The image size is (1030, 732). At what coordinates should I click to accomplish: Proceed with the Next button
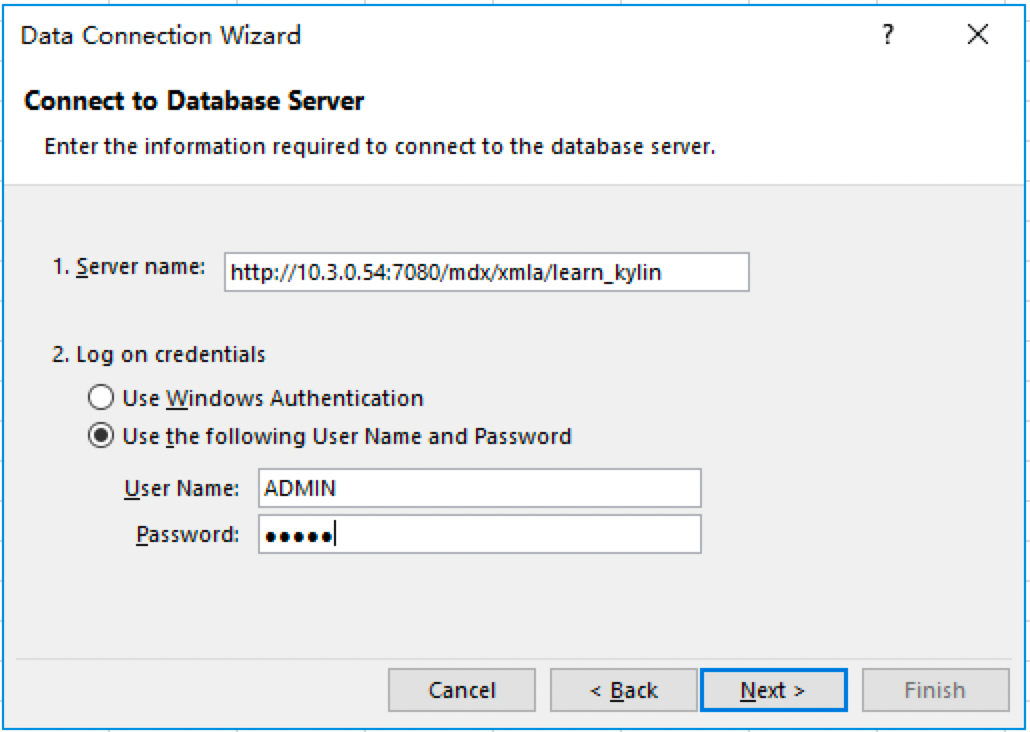tap(773, 690)
